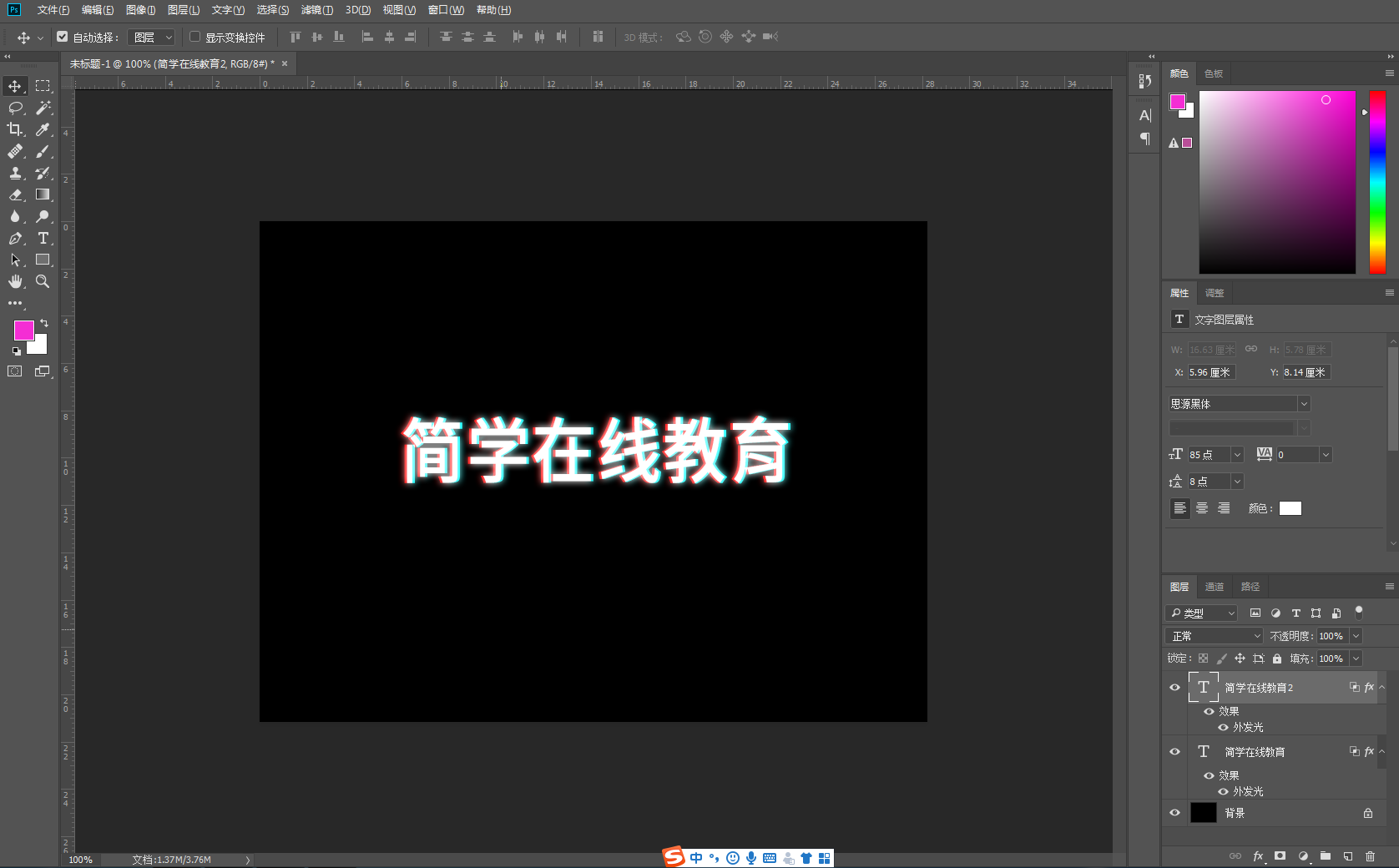This screenshot has width=1399, height=868.
Task: Hide the 背景 layer
Action: click(x=1174, y=813)
